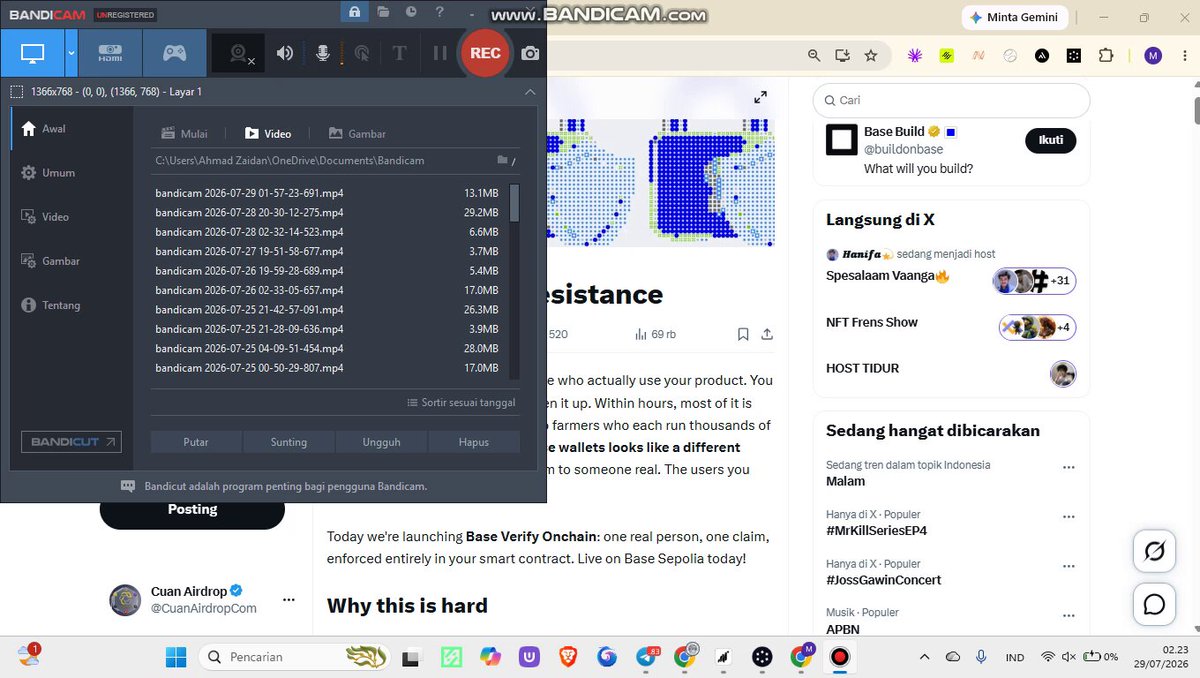1200x678 pixels.
Task: Switch to the Gambar tab in the file list
Action: click(356, 133)
